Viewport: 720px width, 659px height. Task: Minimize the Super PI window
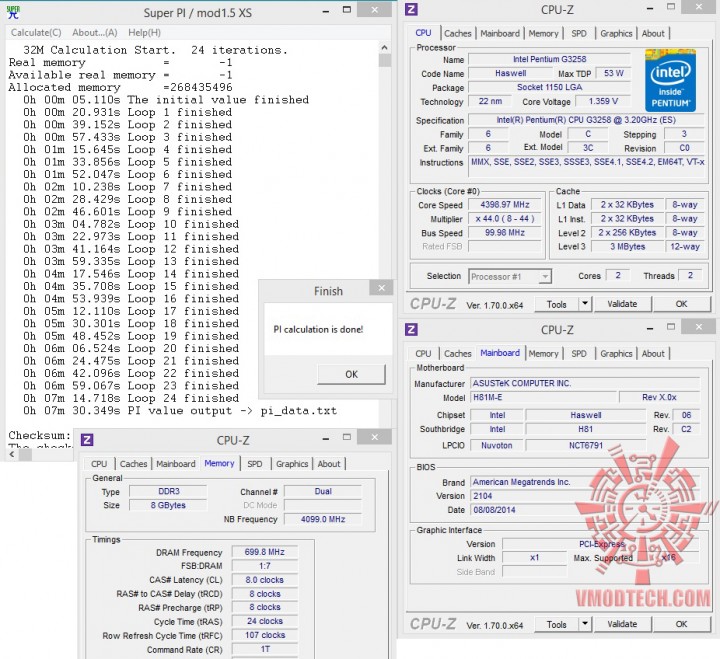pos(326,11)
